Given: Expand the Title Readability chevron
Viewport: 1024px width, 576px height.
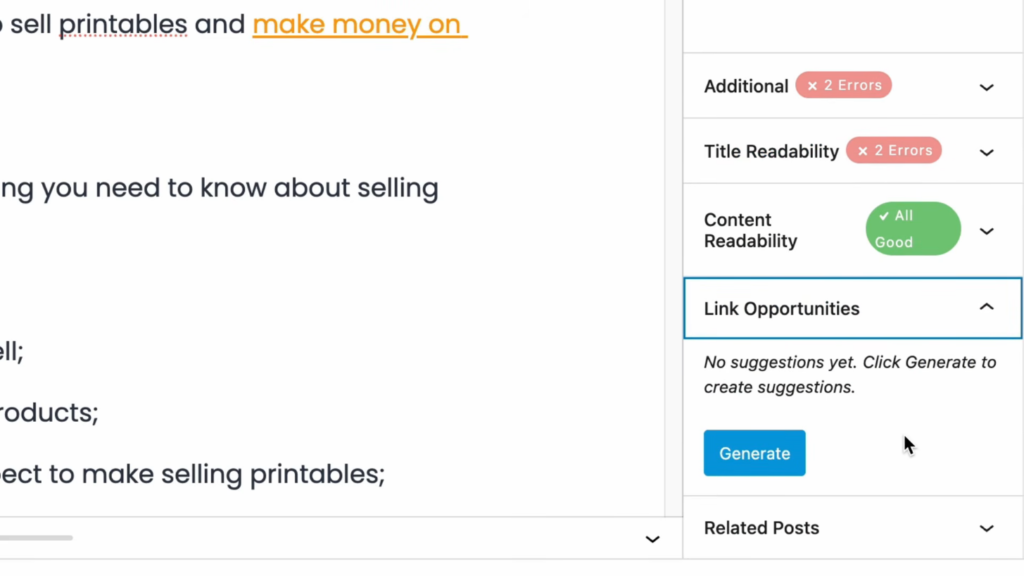Looking at the screenshot, I should point(986,153).
